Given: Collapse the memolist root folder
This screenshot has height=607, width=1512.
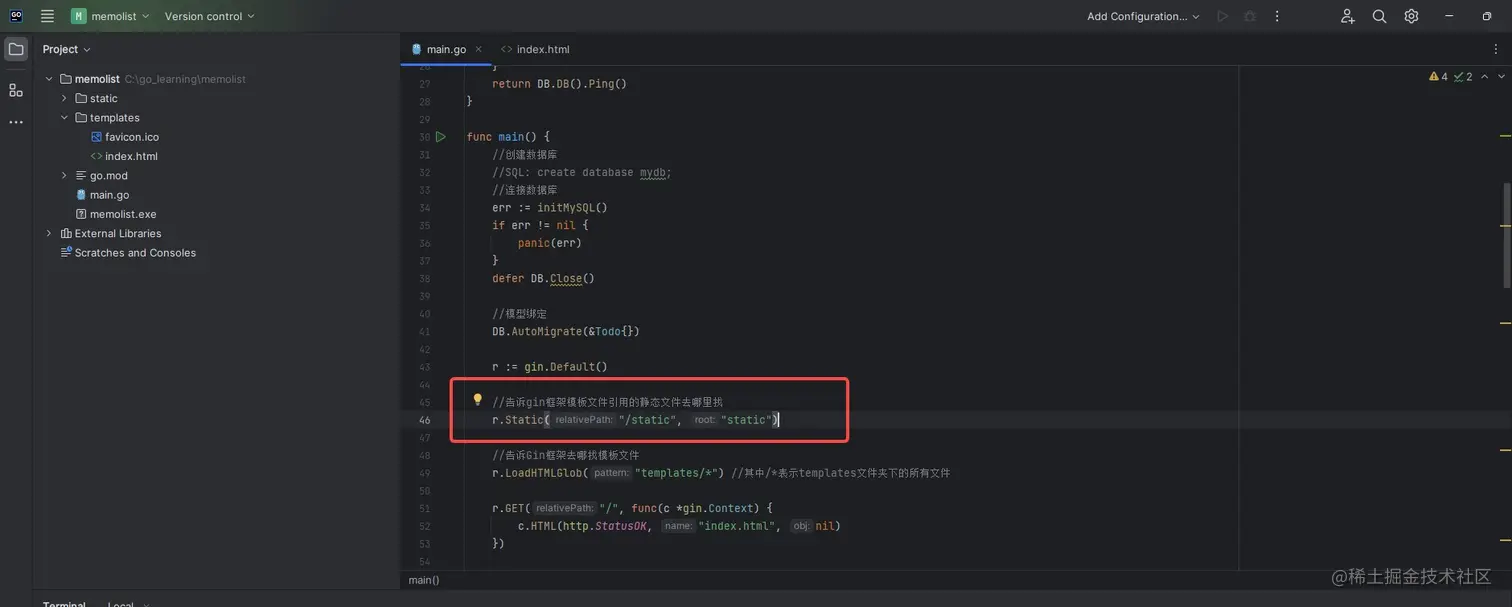Looking at the screenshot, I should [x=48, y=79].
